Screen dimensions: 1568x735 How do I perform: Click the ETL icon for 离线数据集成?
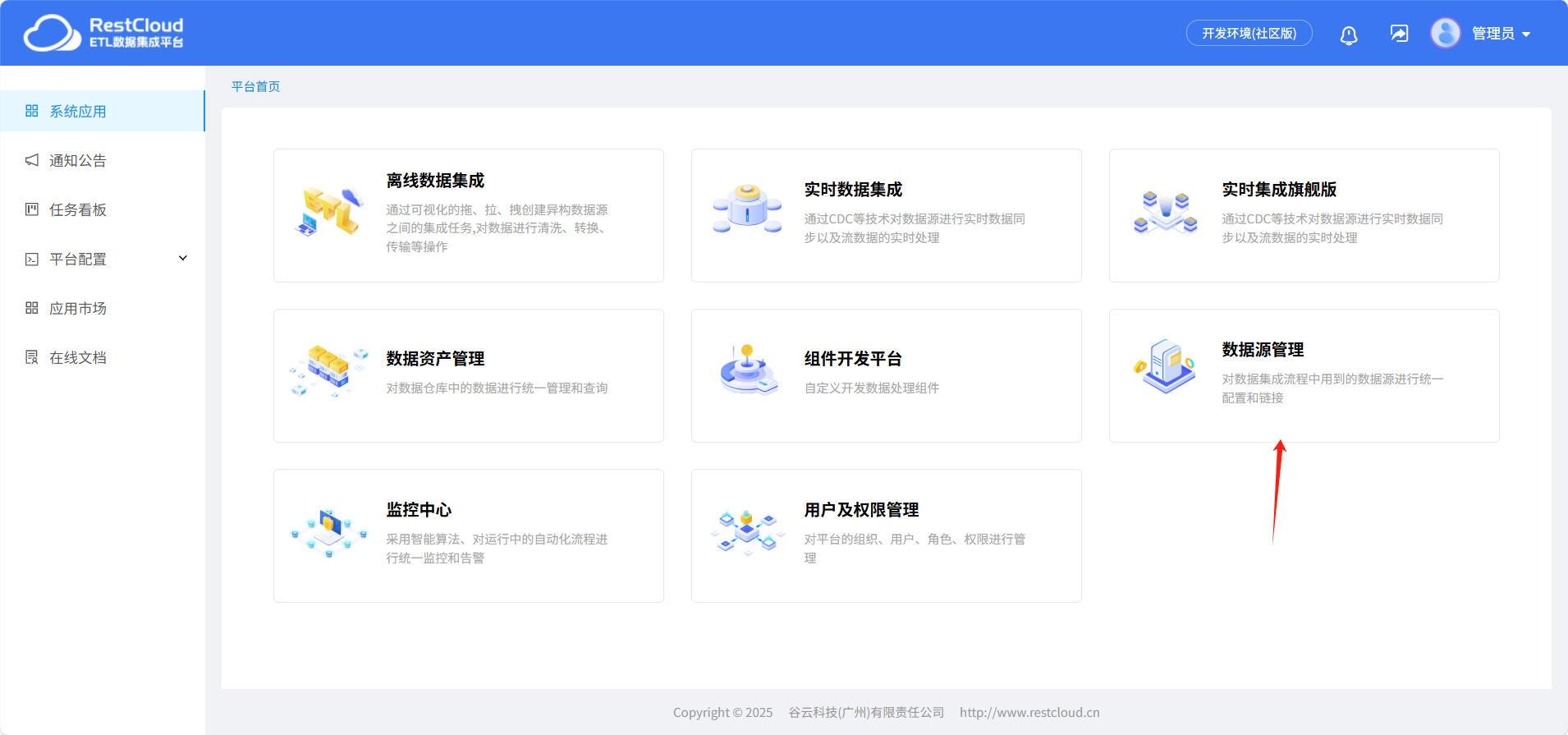point(330,212)
